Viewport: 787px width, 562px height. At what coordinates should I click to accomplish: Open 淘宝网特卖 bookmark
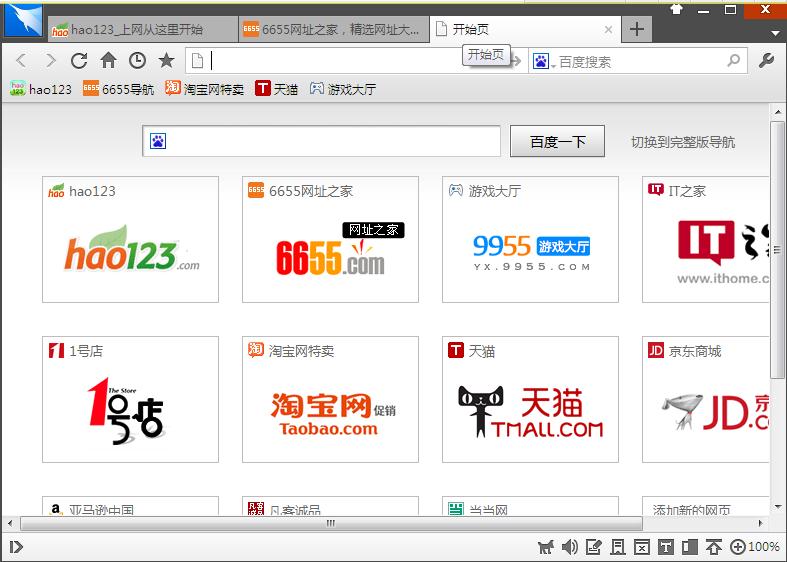coord(205,89)
